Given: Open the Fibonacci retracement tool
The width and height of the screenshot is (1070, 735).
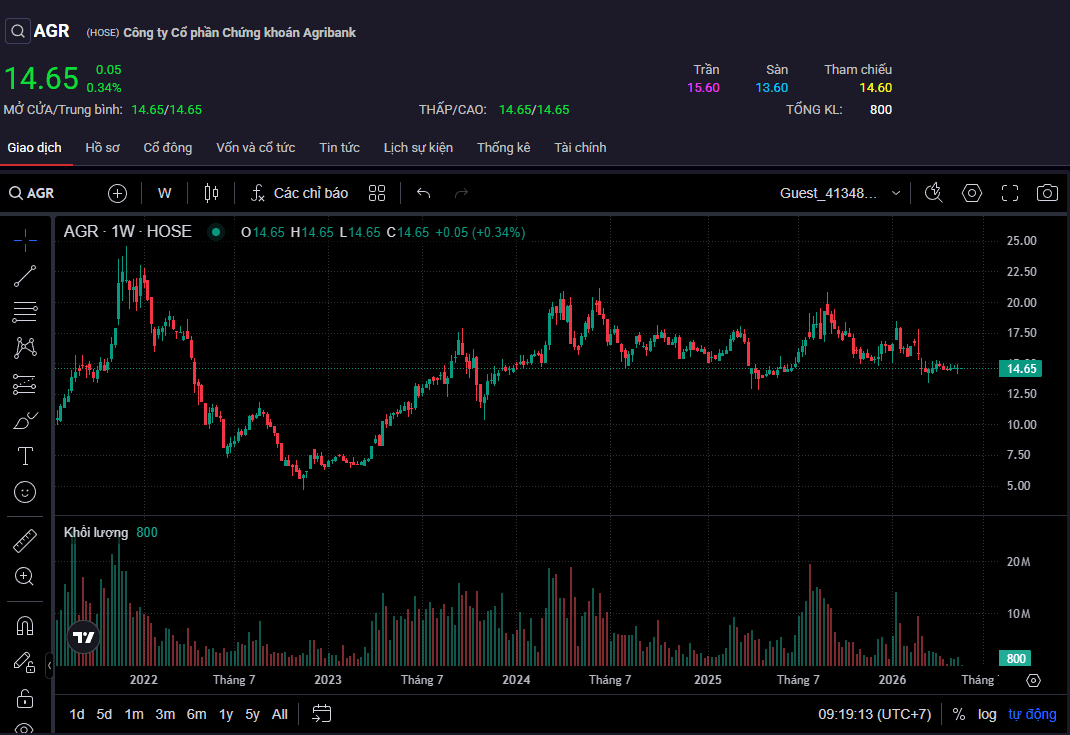Looking at the screenshot, I should pyautogui.click(x=25, y=312).
